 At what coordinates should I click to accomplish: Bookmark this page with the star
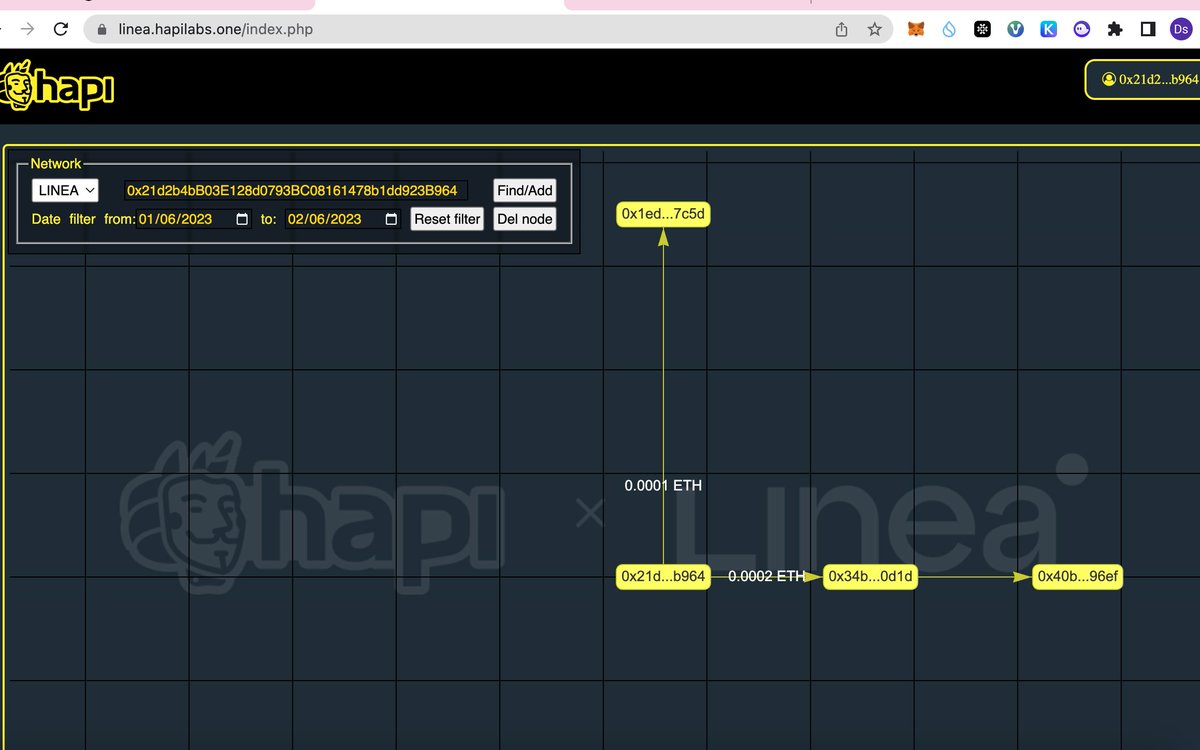coord(874,29)
